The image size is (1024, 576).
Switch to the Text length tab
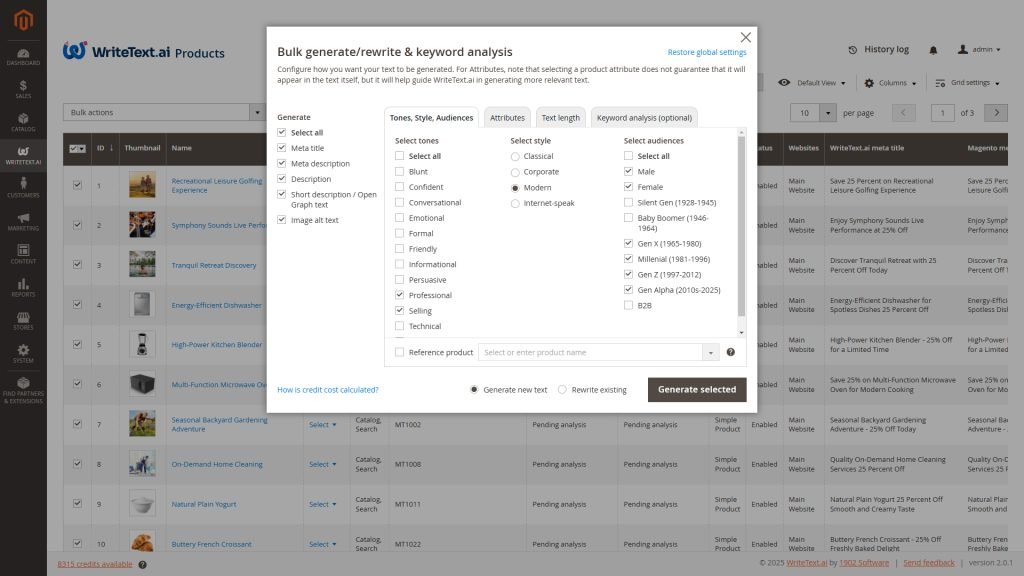pos(560,118)
